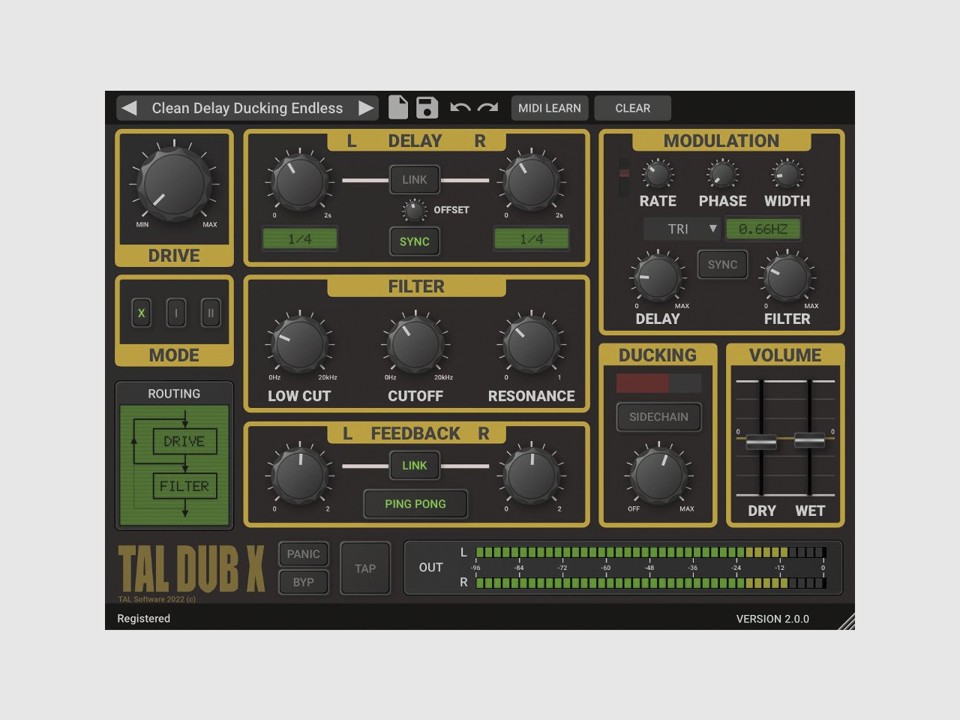
Task: Click the modulation DELAY amount knob
Action: coord(658,277)
